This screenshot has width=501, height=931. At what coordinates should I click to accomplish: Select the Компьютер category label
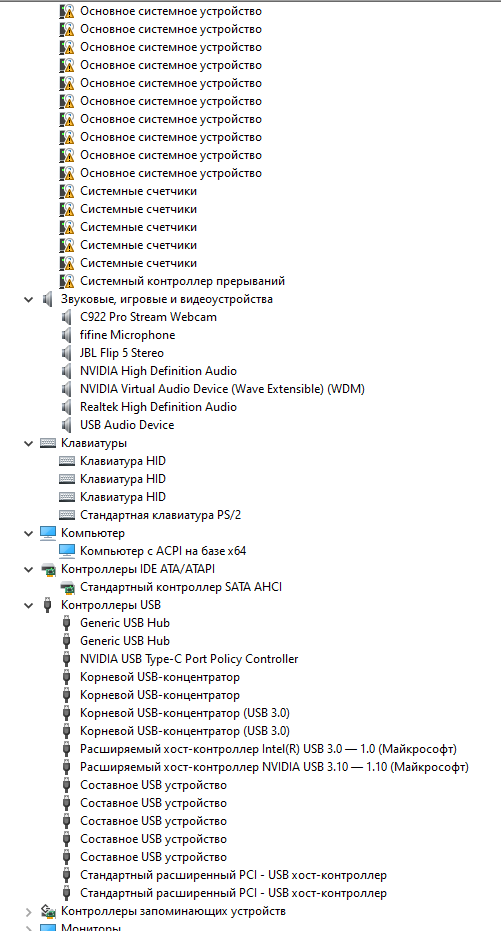[93, 533]
